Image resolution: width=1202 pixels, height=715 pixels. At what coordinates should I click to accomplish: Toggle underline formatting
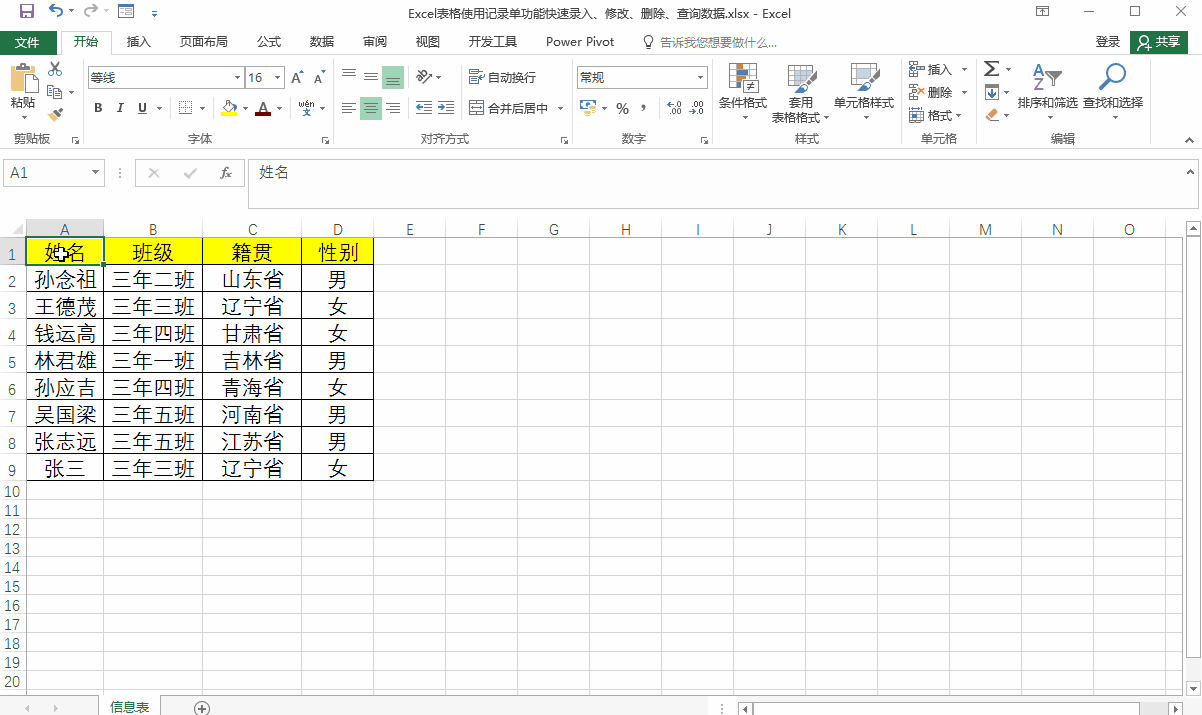point(143,108)
